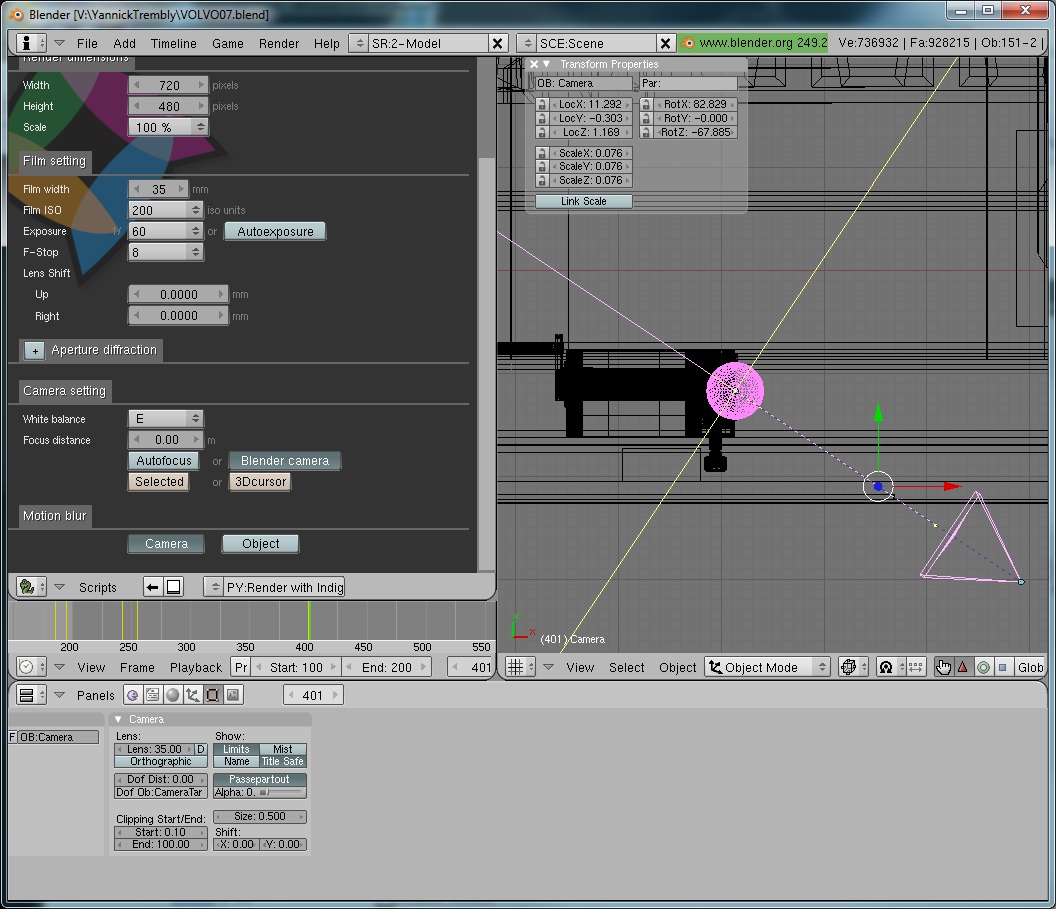The image size is (1056, 909).
Task: Click the viewport draw type icon
Action: (849, 666)
